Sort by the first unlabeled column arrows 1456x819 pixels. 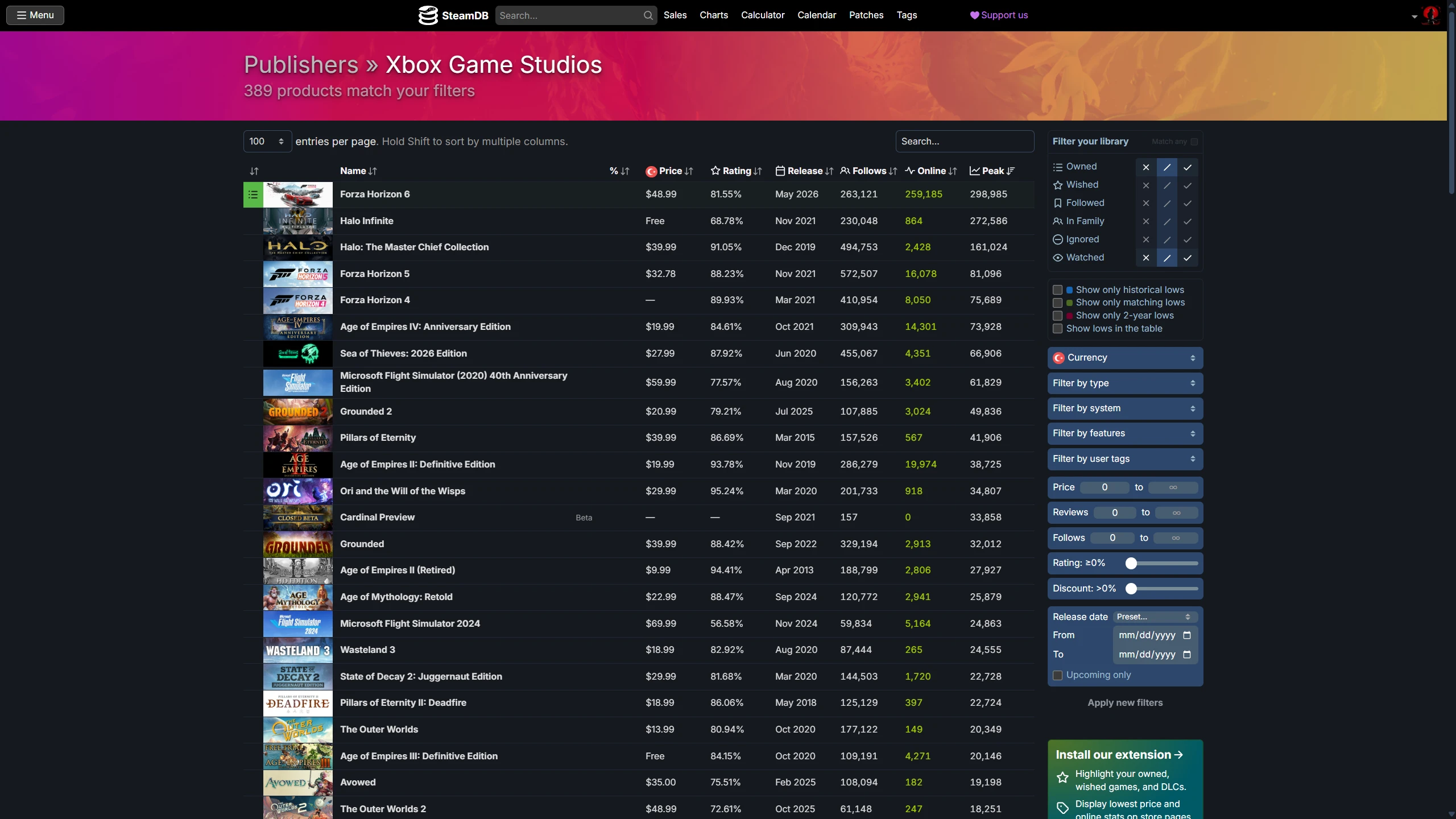[254, 171]
